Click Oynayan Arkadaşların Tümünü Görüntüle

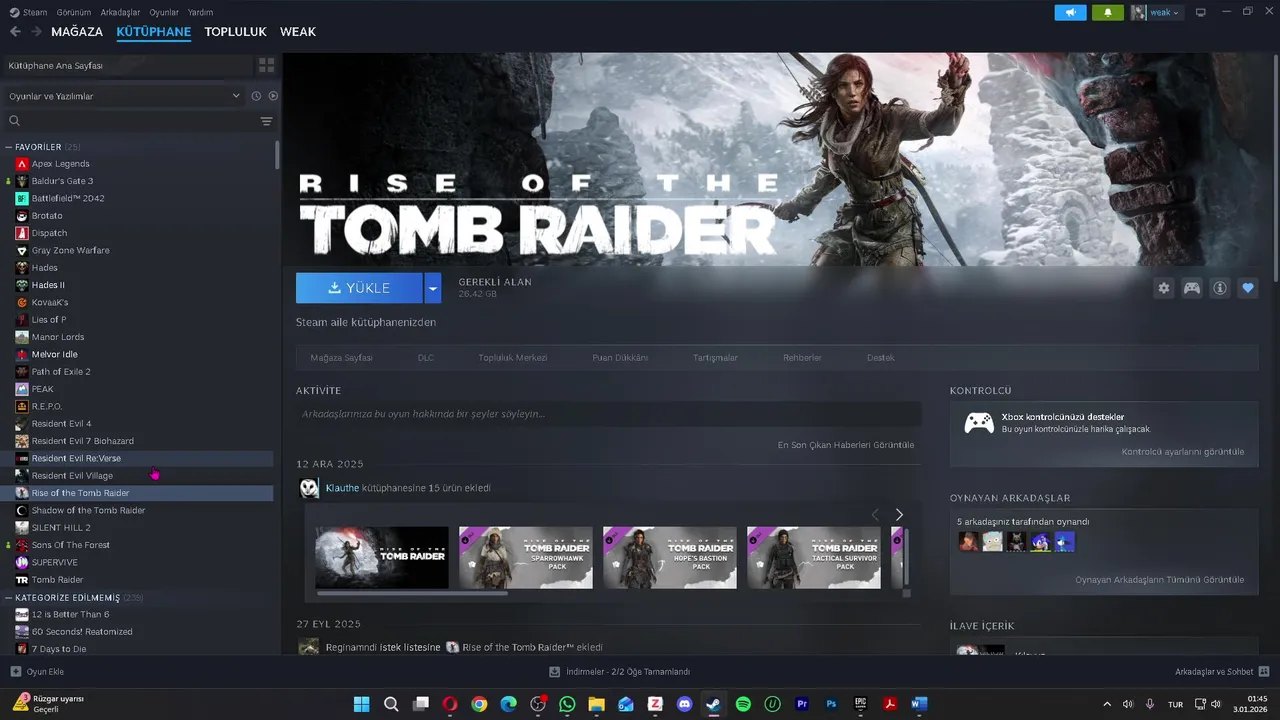click(x=1160, y=580)
